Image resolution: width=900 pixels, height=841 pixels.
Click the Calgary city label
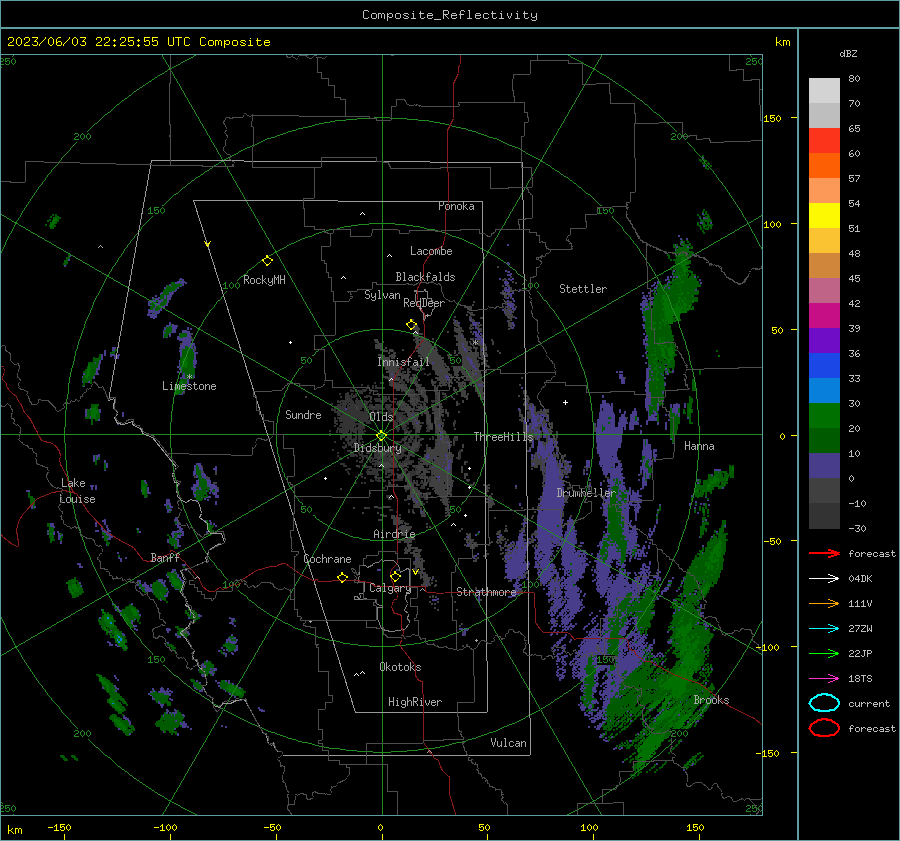pos(390,588)
